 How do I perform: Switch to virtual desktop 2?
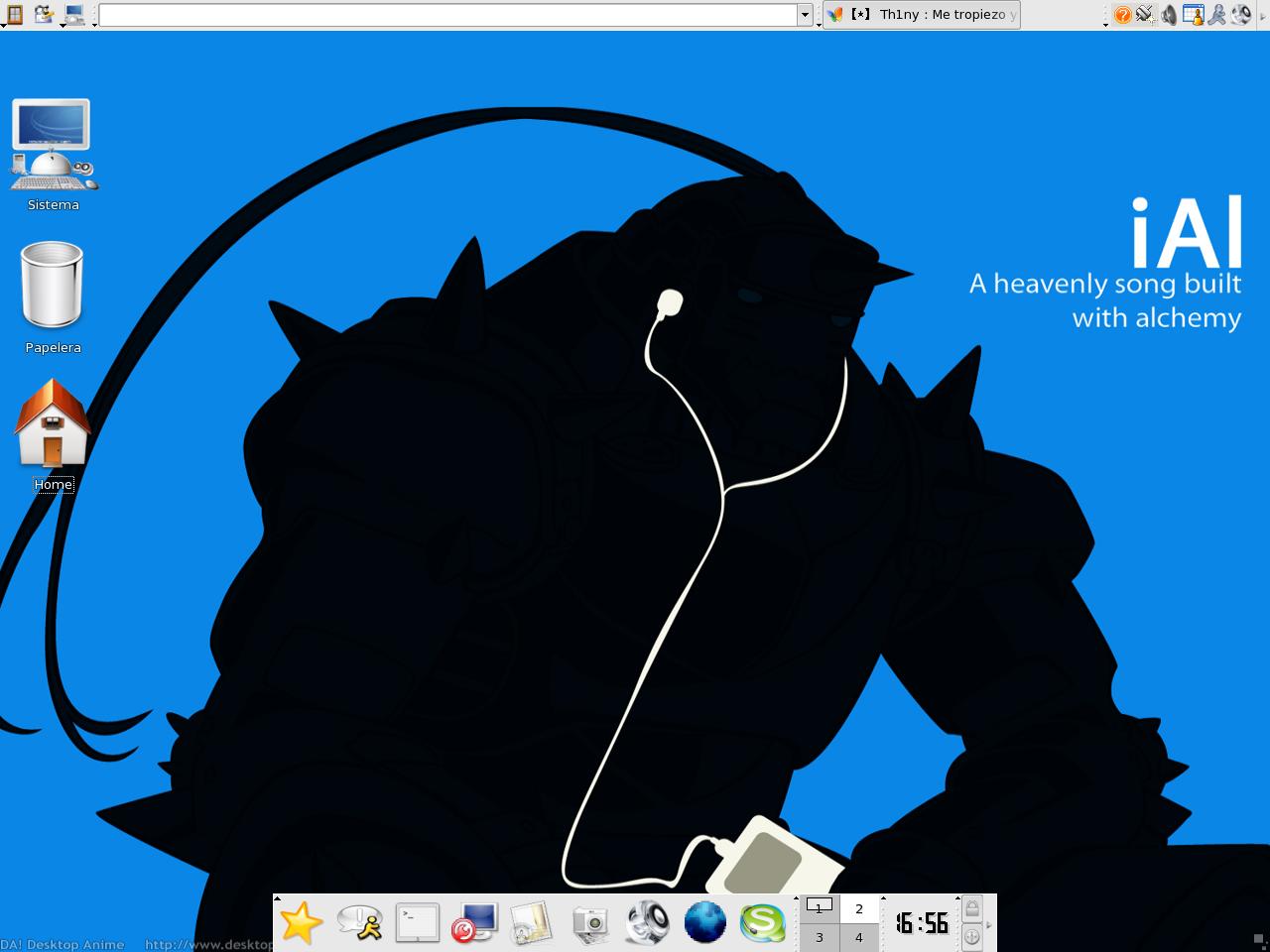tap(859, 908)
